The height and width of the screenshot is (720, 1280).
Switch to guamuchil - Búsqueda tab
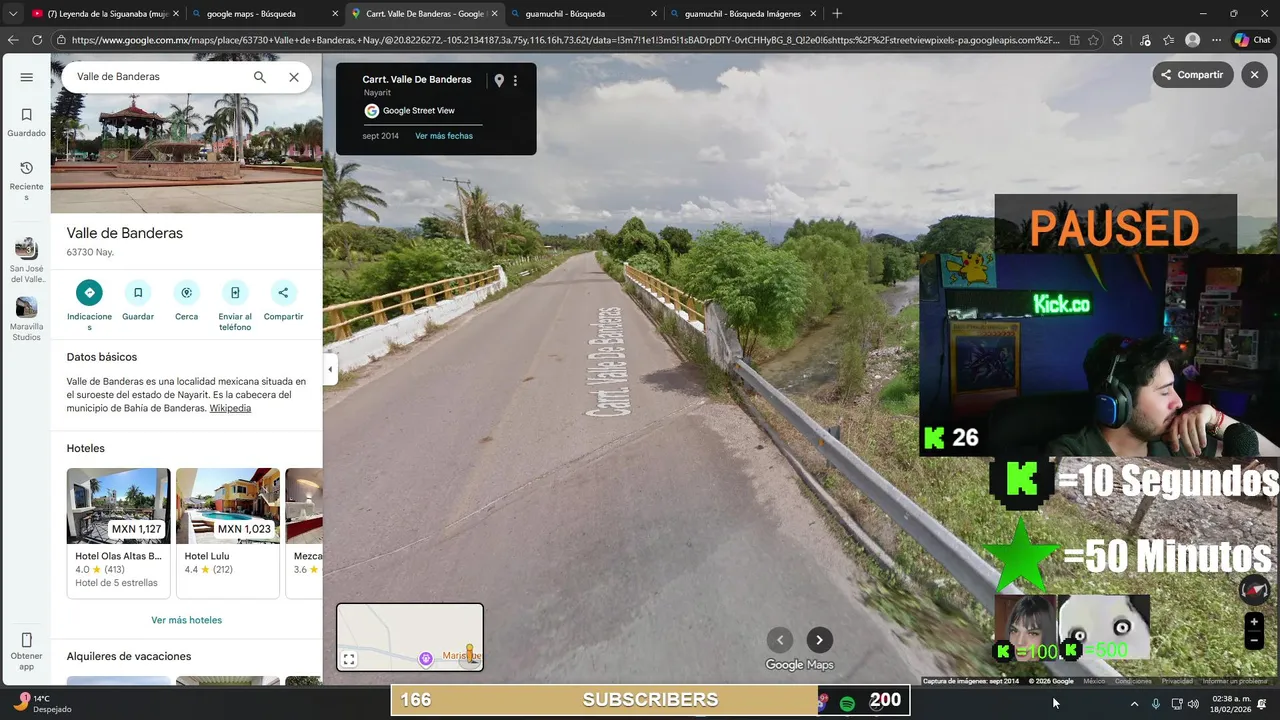click(x=583, y=14)
